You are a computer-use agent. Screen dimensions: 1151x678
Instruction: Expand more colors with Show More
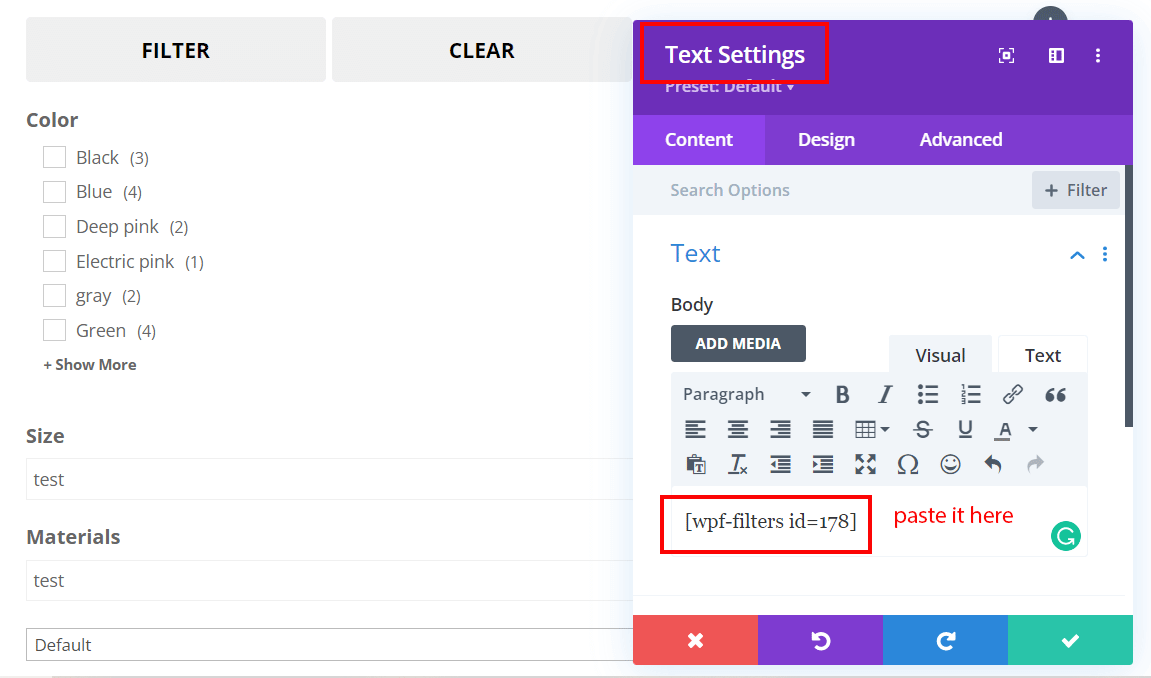point(90,365)
